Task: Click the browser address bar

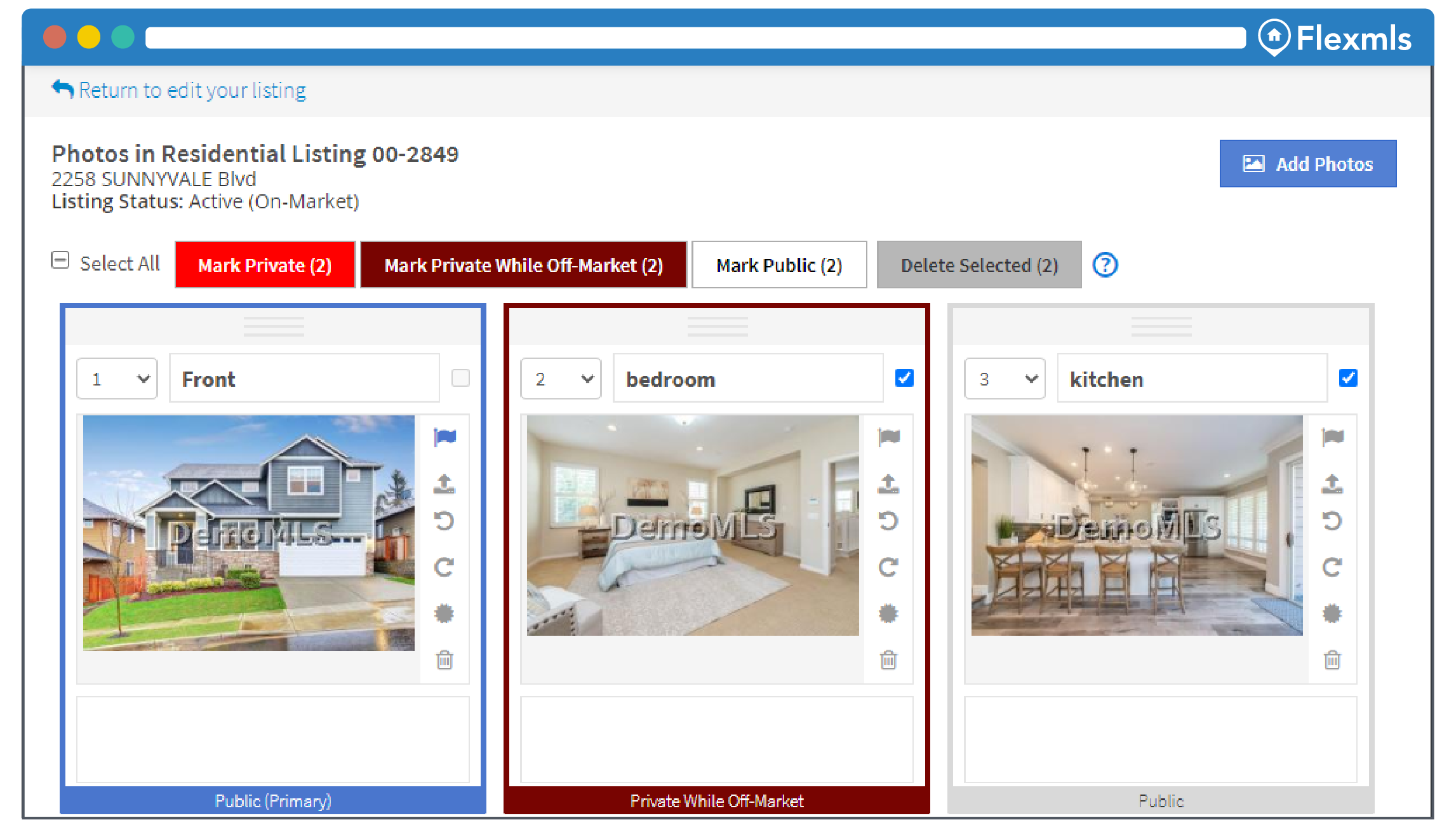Action: 695,37
